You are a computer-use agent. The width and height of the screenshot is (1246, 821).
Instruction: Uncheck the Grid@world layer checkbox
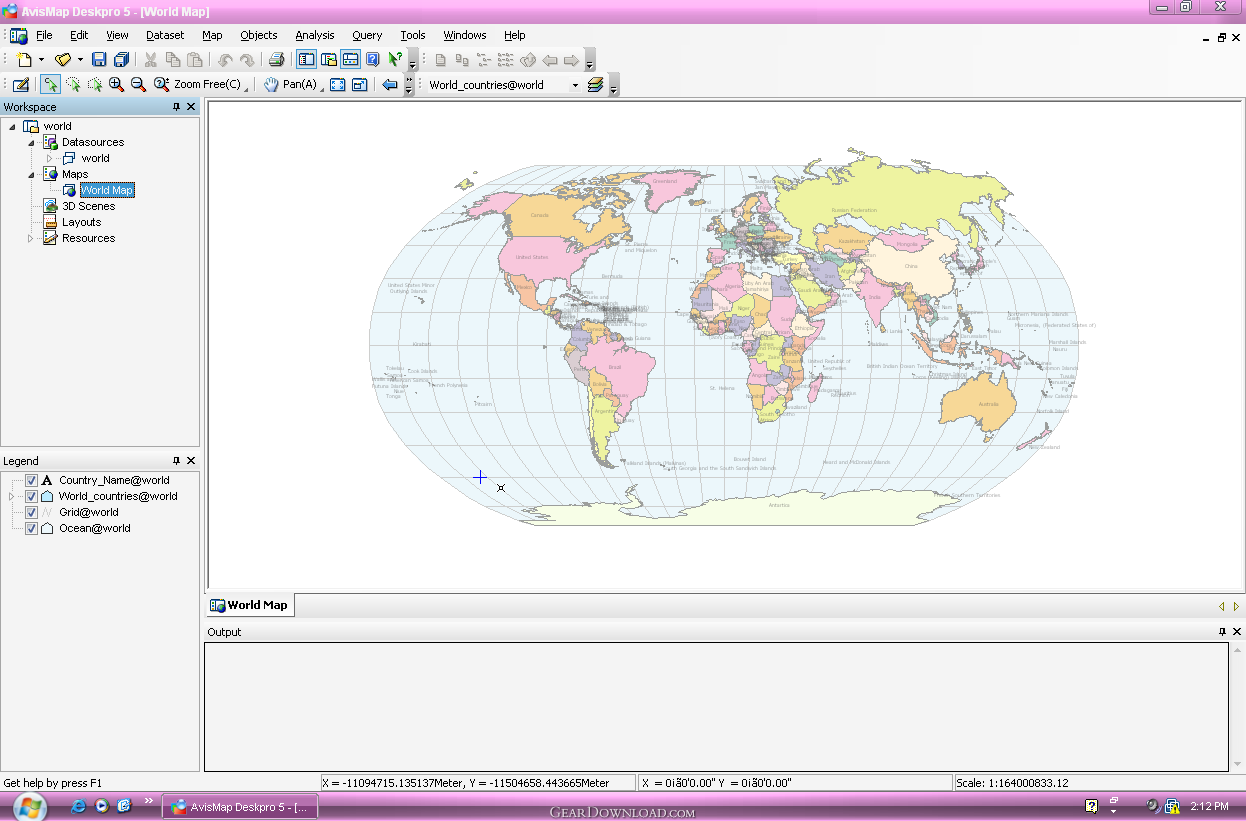(32, 512)
